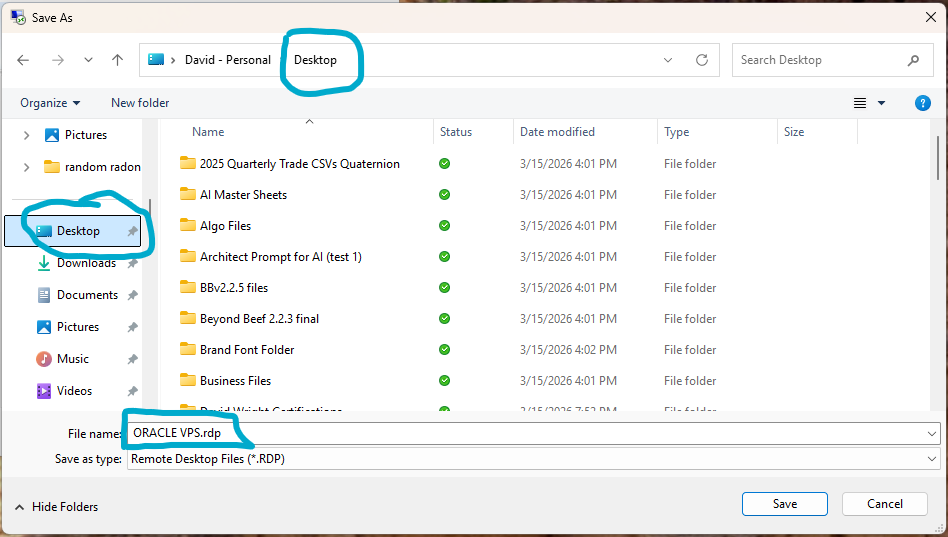The image size is (948, 537).
Task: Select Desktop in the navigation pane
Action: [73, 231]
